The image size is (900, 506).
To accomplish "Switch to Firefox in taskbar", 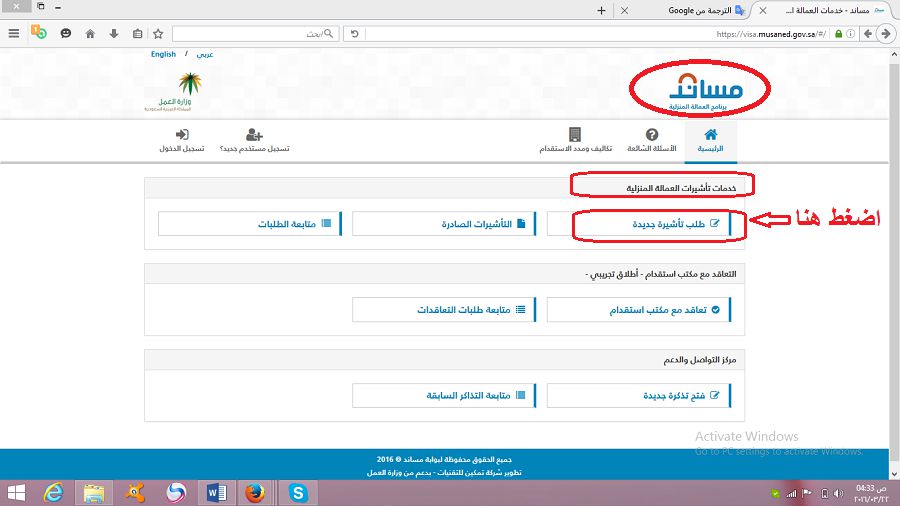I will click(x=255, y=493).
